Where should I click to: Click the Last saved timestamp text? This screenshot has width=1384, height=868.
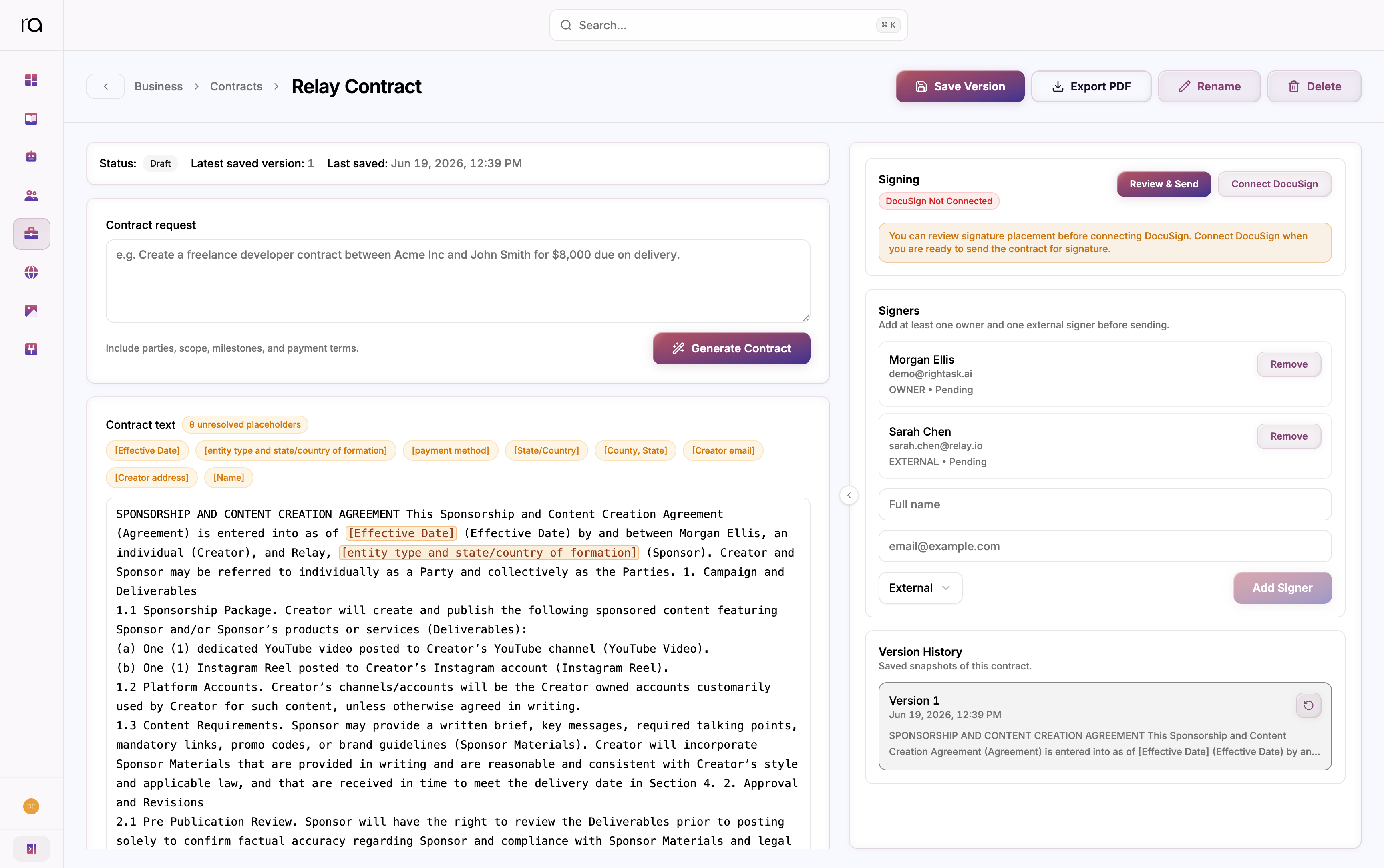(456, 163)
